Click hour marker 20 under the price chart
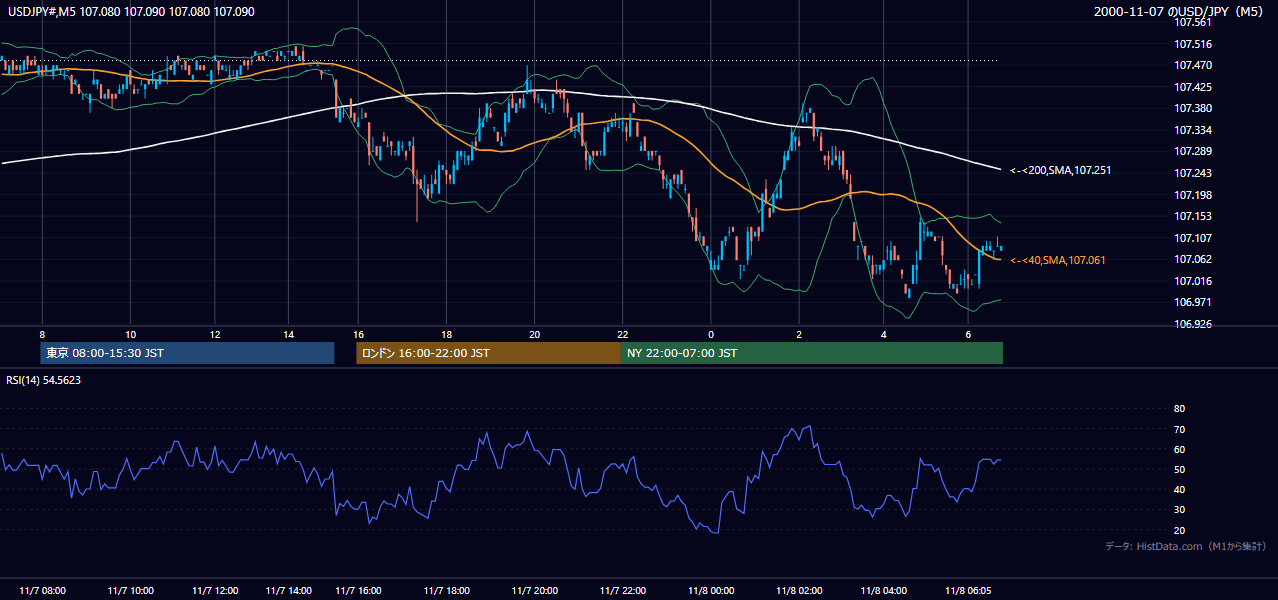The height and width of the screenshot is (600, 1278). coord(535,334)
